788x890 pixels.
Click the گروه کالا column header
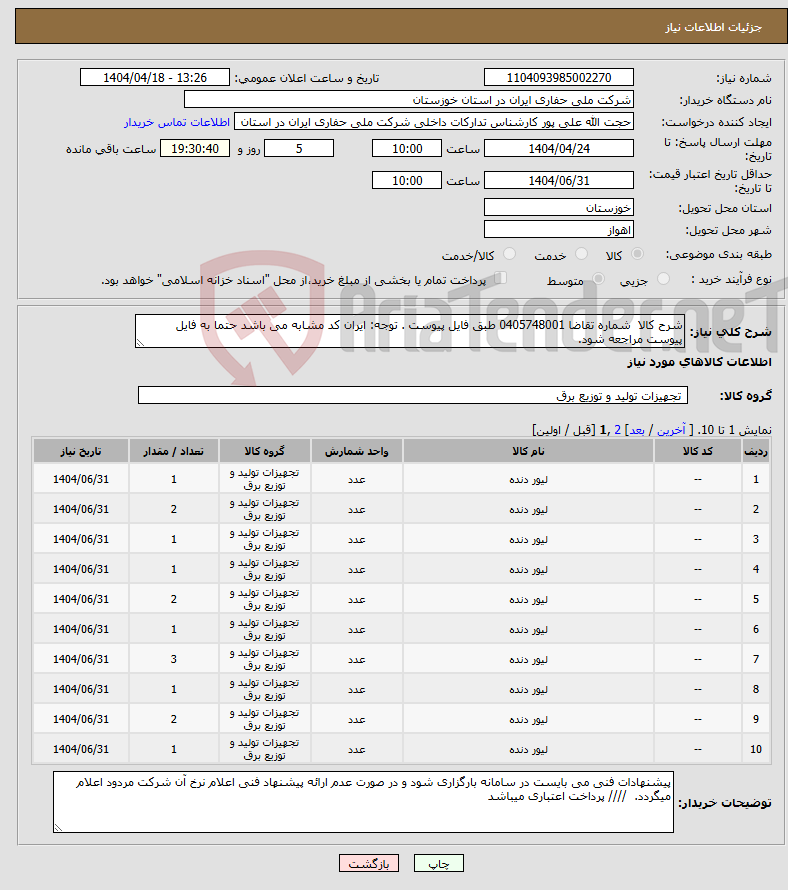pyautogui.click(x=265, y=451)
